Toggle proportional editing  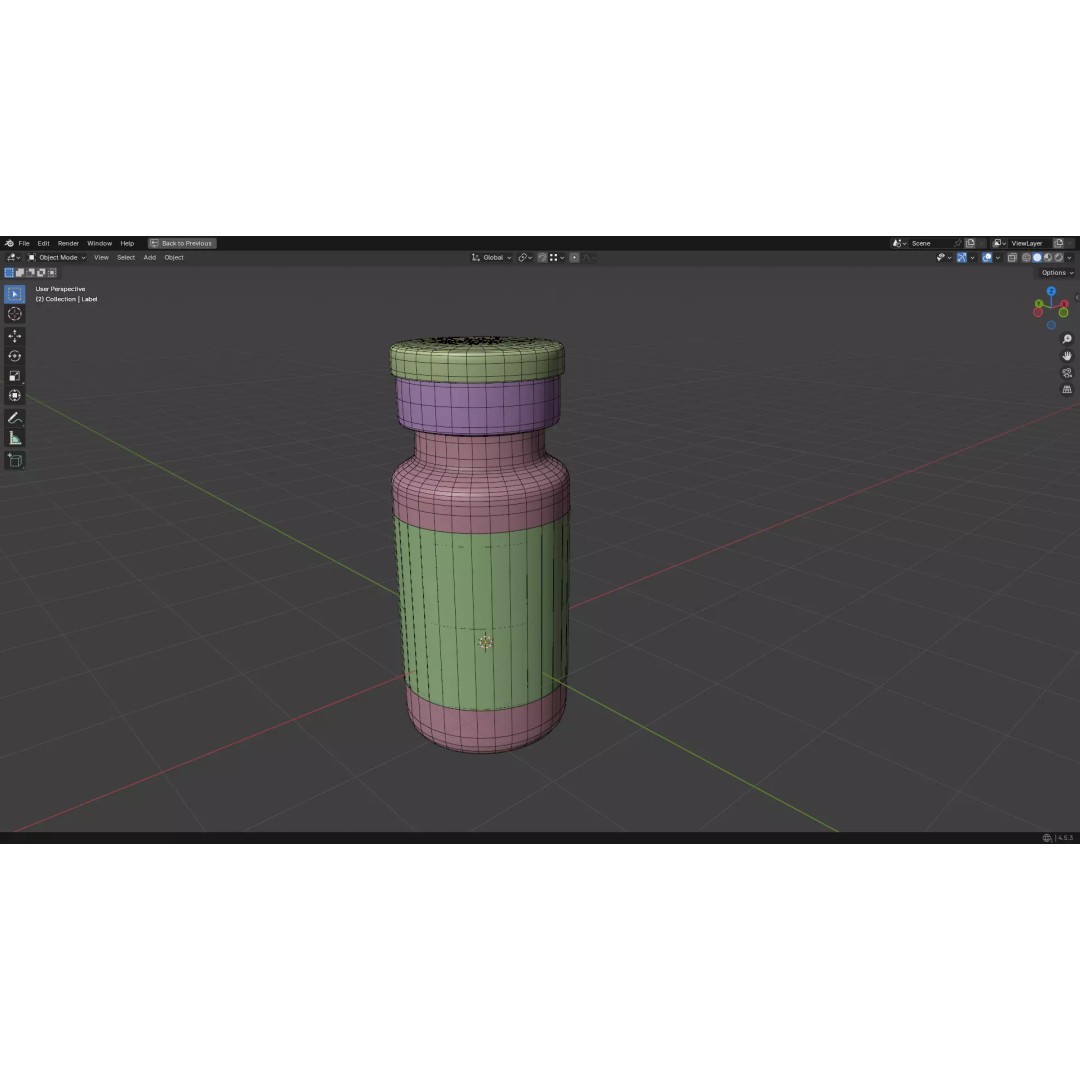tap(574, 258)
